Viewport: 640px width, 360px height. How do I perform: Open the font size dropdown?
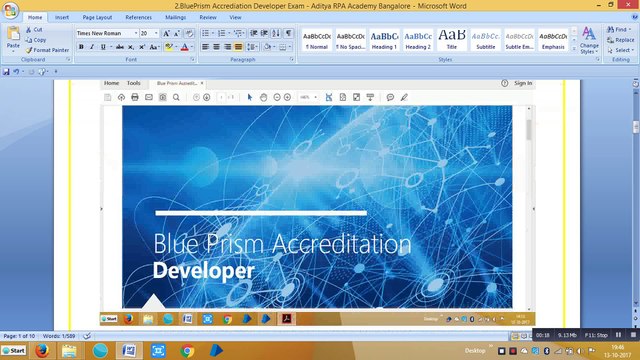coord(156,33)
